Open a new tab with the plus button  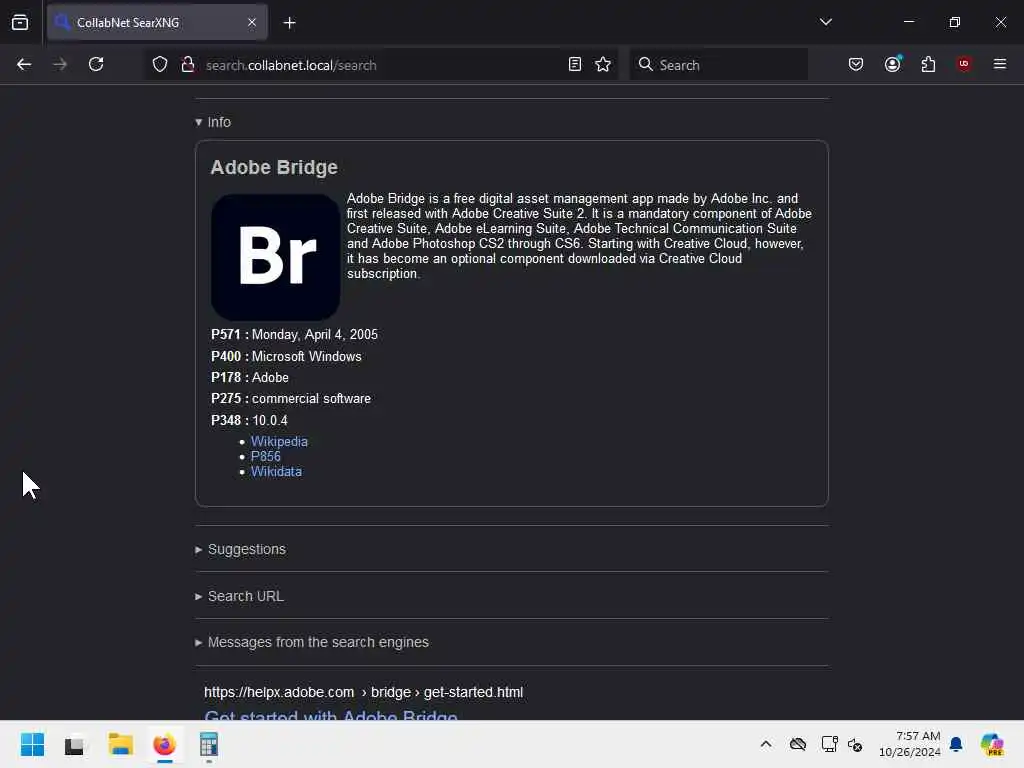(289, 23)
